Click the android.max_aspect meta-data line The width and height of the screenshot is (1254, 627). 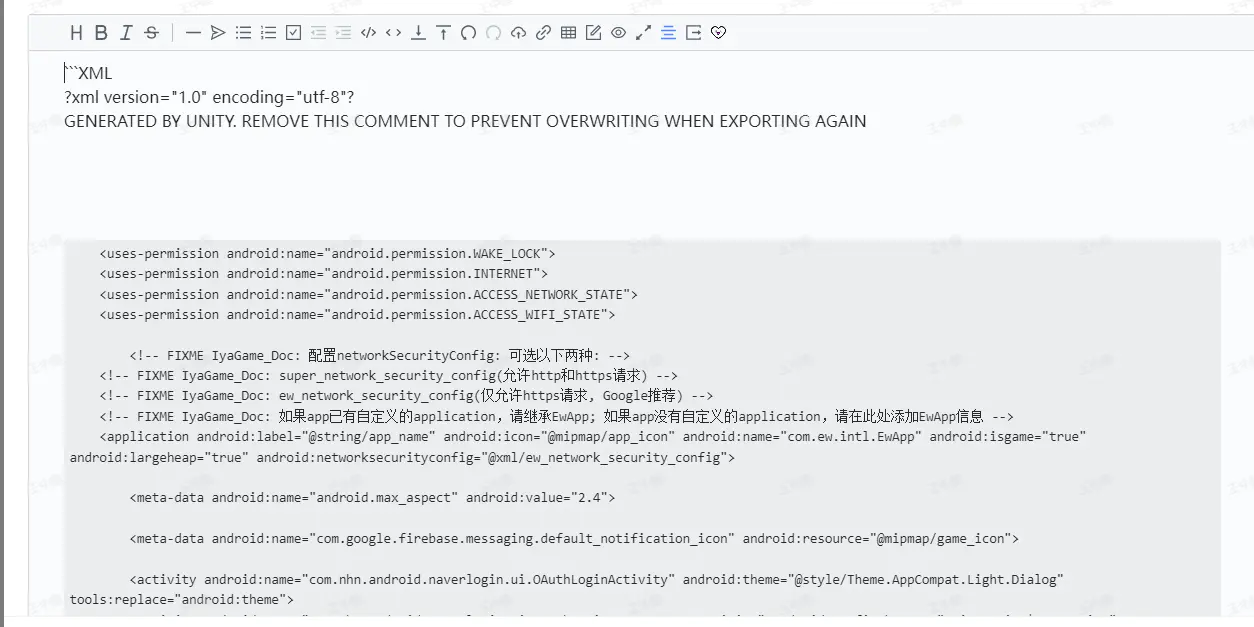pyautogui.click(x=372, y=497)
